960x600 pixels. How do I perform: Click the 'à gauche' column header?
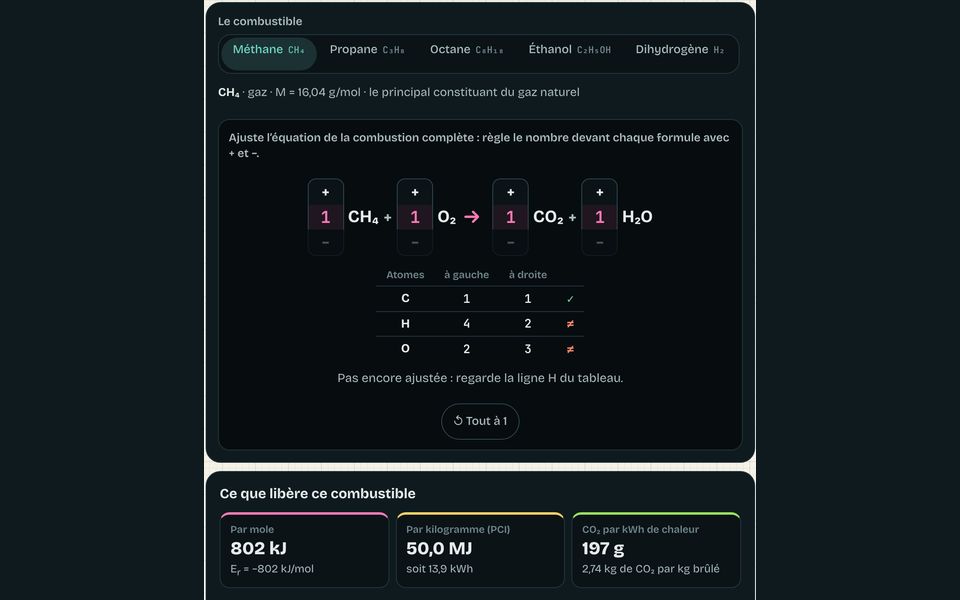[x=467, y=275]
